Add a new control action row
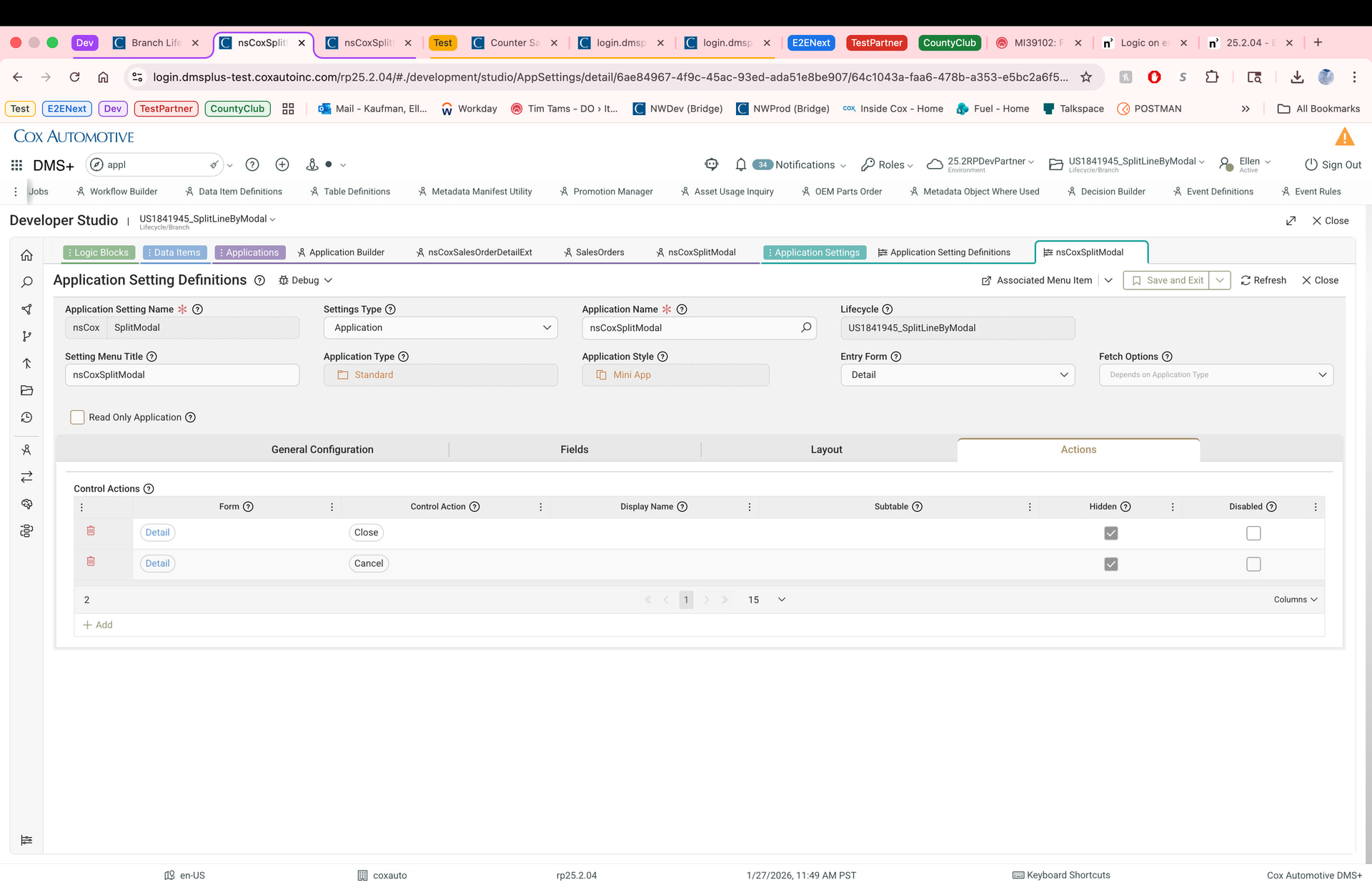Viewport: 1372px width, 887px height. click(x=98, y=625)
